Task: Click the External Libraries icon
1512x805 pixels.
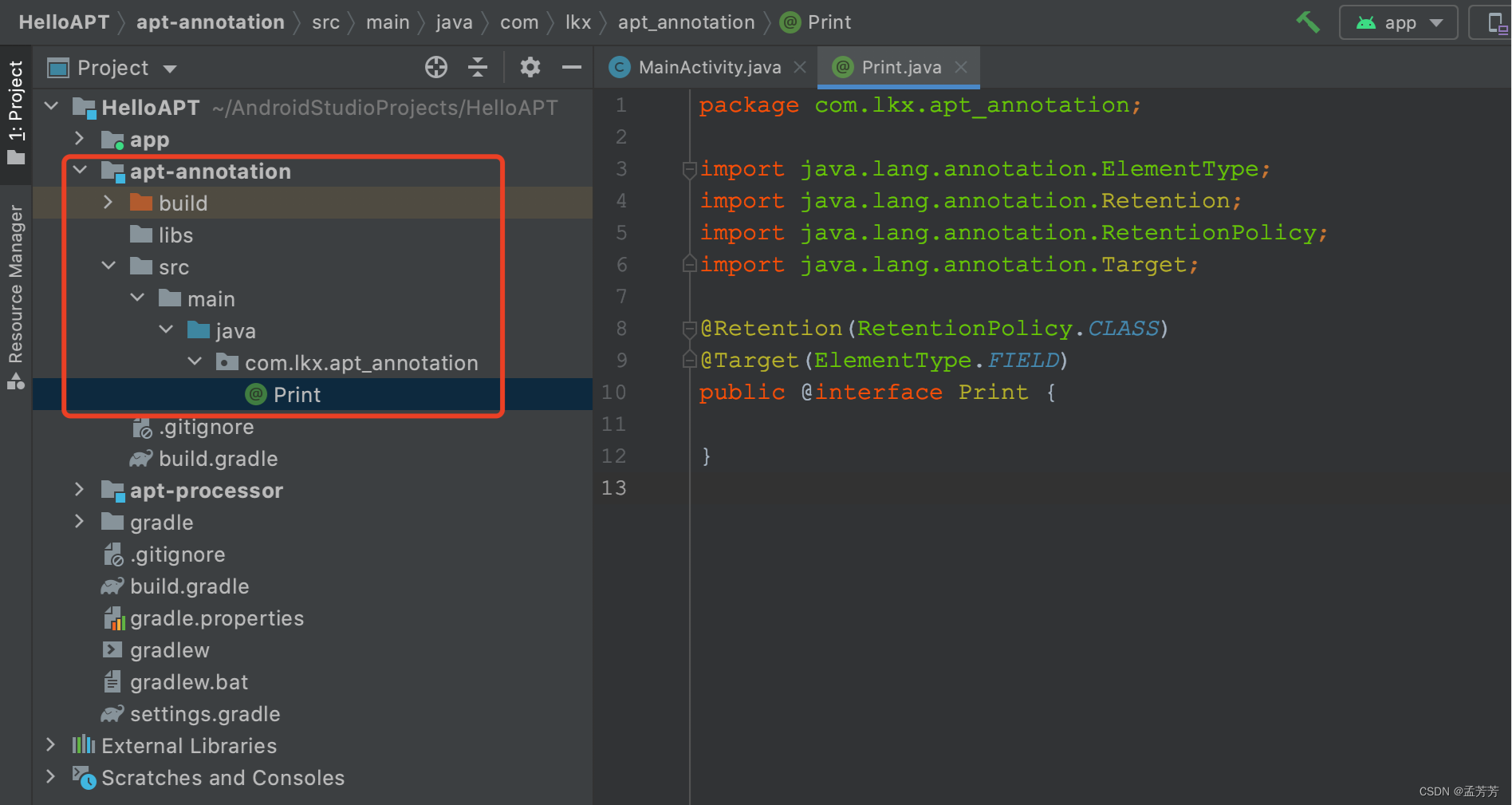Action: (x=84, y=745)
